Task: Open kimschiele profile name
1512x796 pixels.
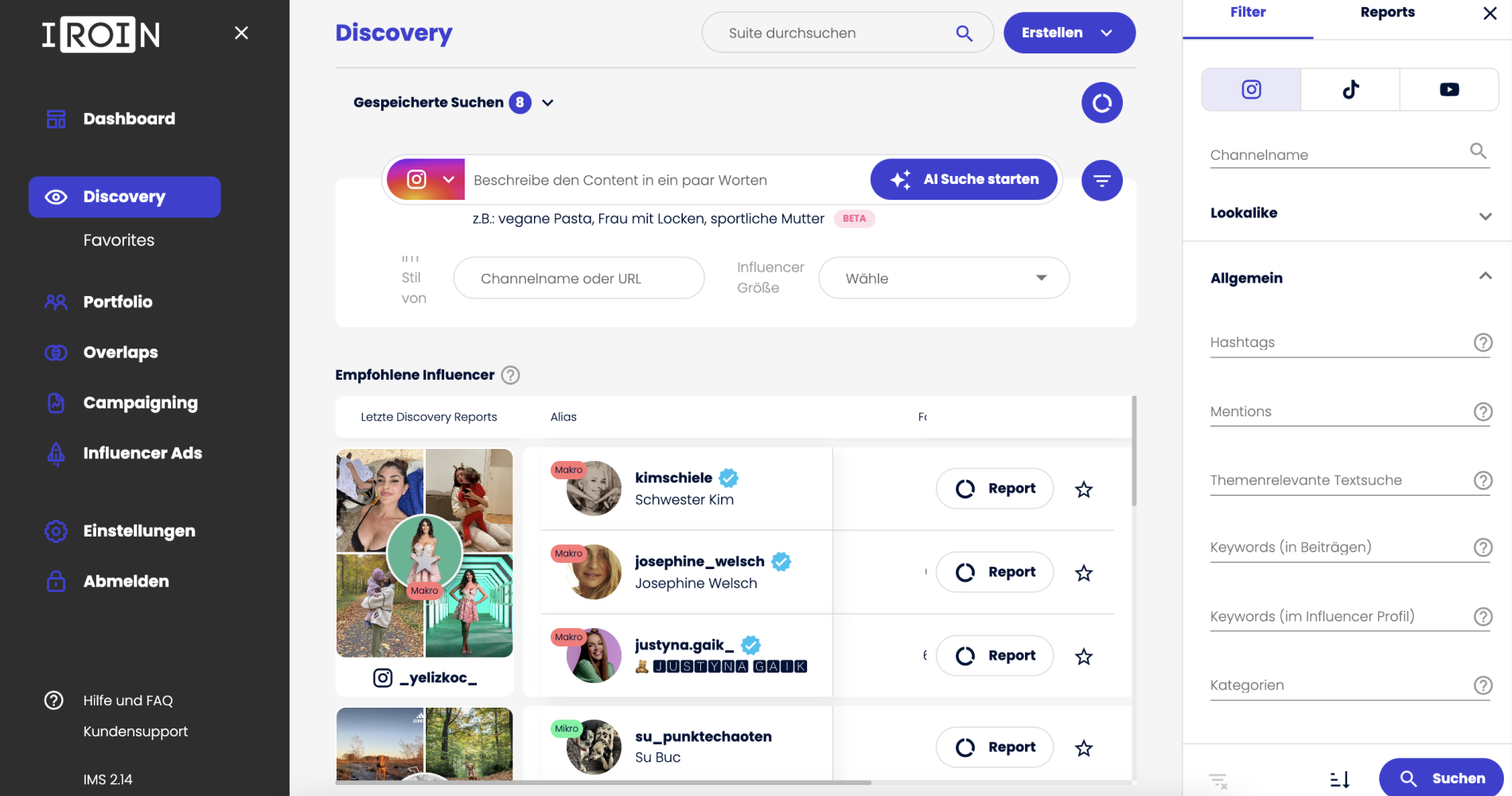Action: tap(673, 478)
